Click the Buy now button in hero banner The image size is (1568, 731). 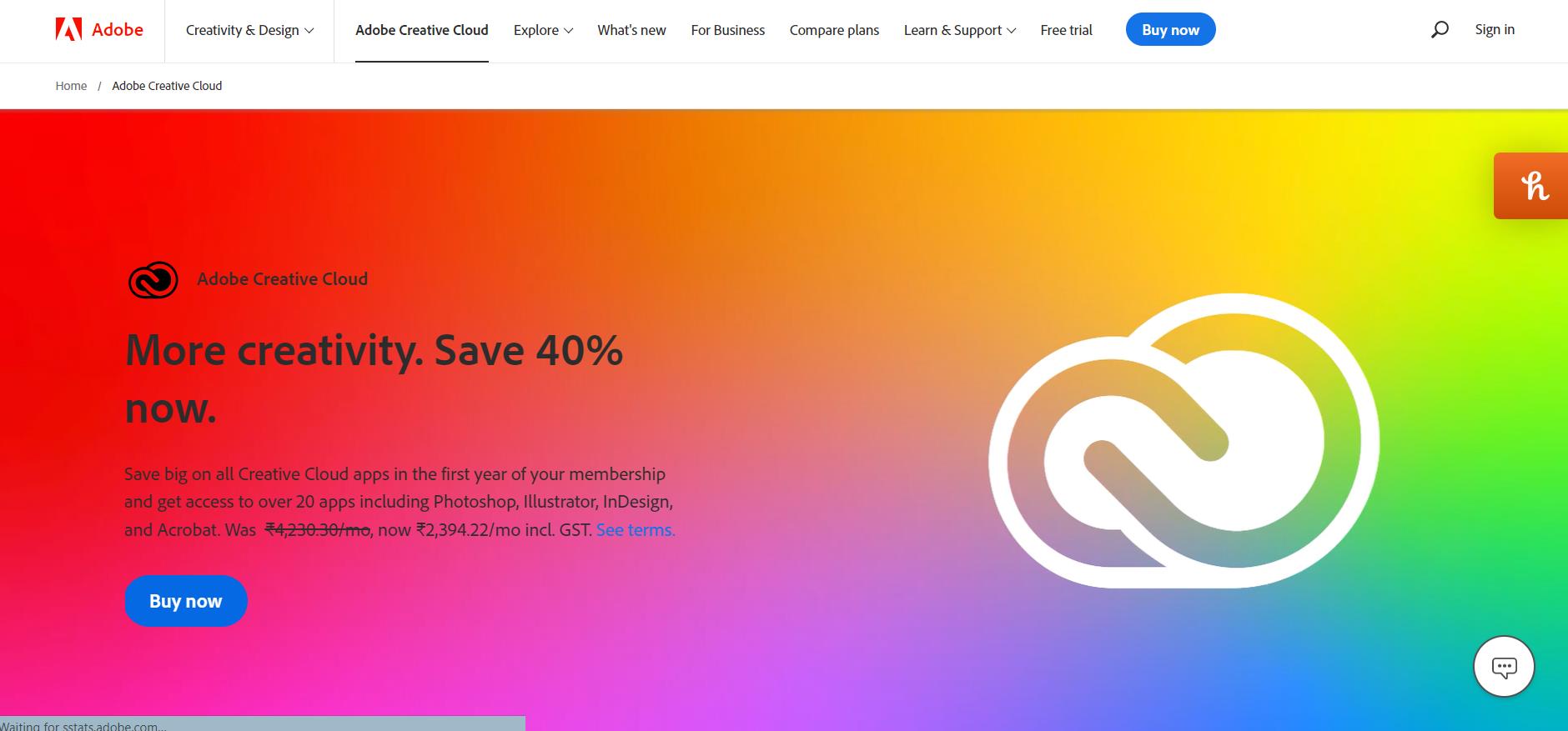tap(186, 601)
